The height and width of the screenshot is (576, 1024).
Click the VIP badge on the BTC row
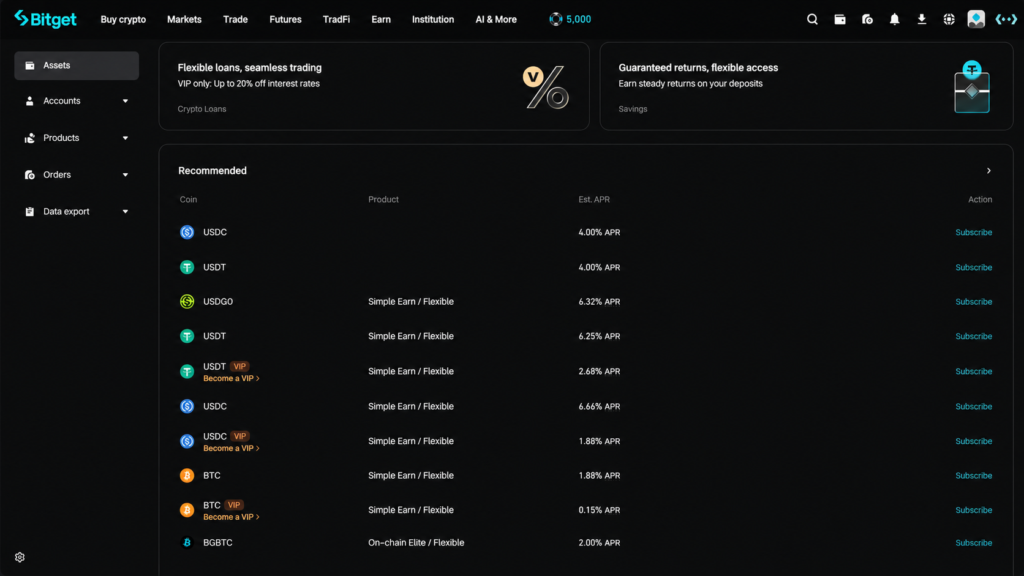(234, 505)
